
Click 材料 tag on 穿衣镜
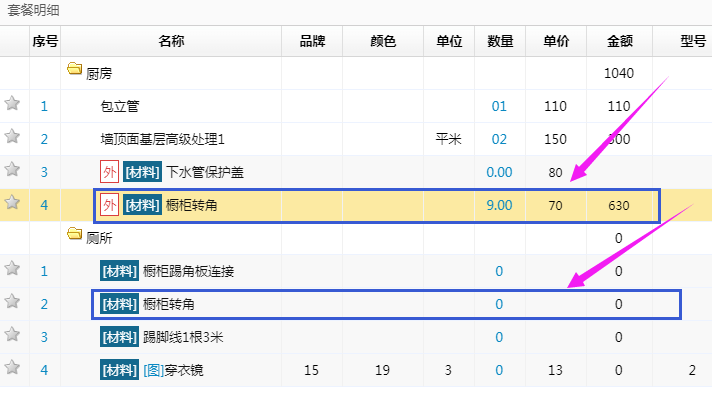(x=119, y=370)
